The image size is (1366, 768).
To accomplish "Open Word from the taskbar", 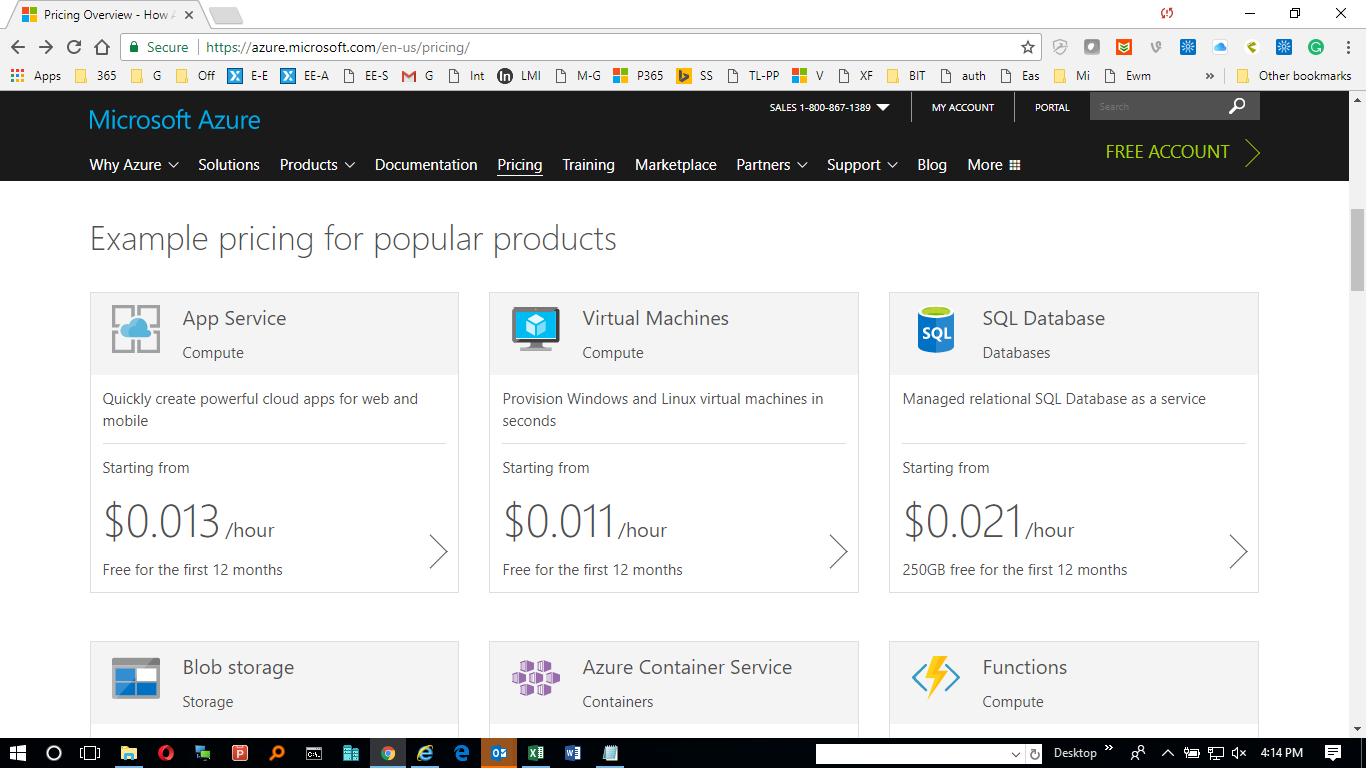I will pyautogui.click(x=573, y=753).
